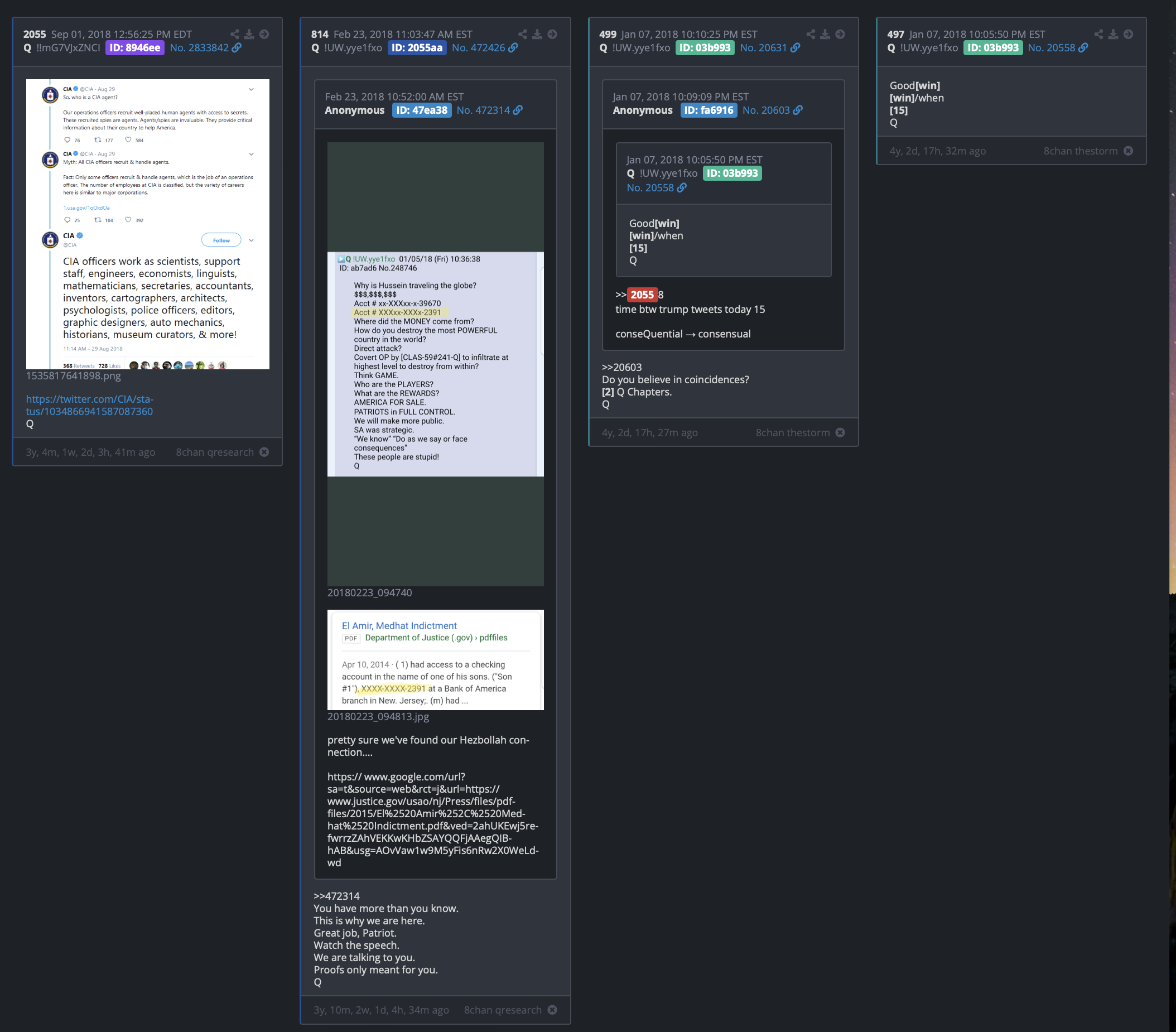Image resolution: width=1176 pixels, height=1032 pixels.
Task: Open the CIA tweet screenshot thumbnail
Action: click(x=148, y=224)
